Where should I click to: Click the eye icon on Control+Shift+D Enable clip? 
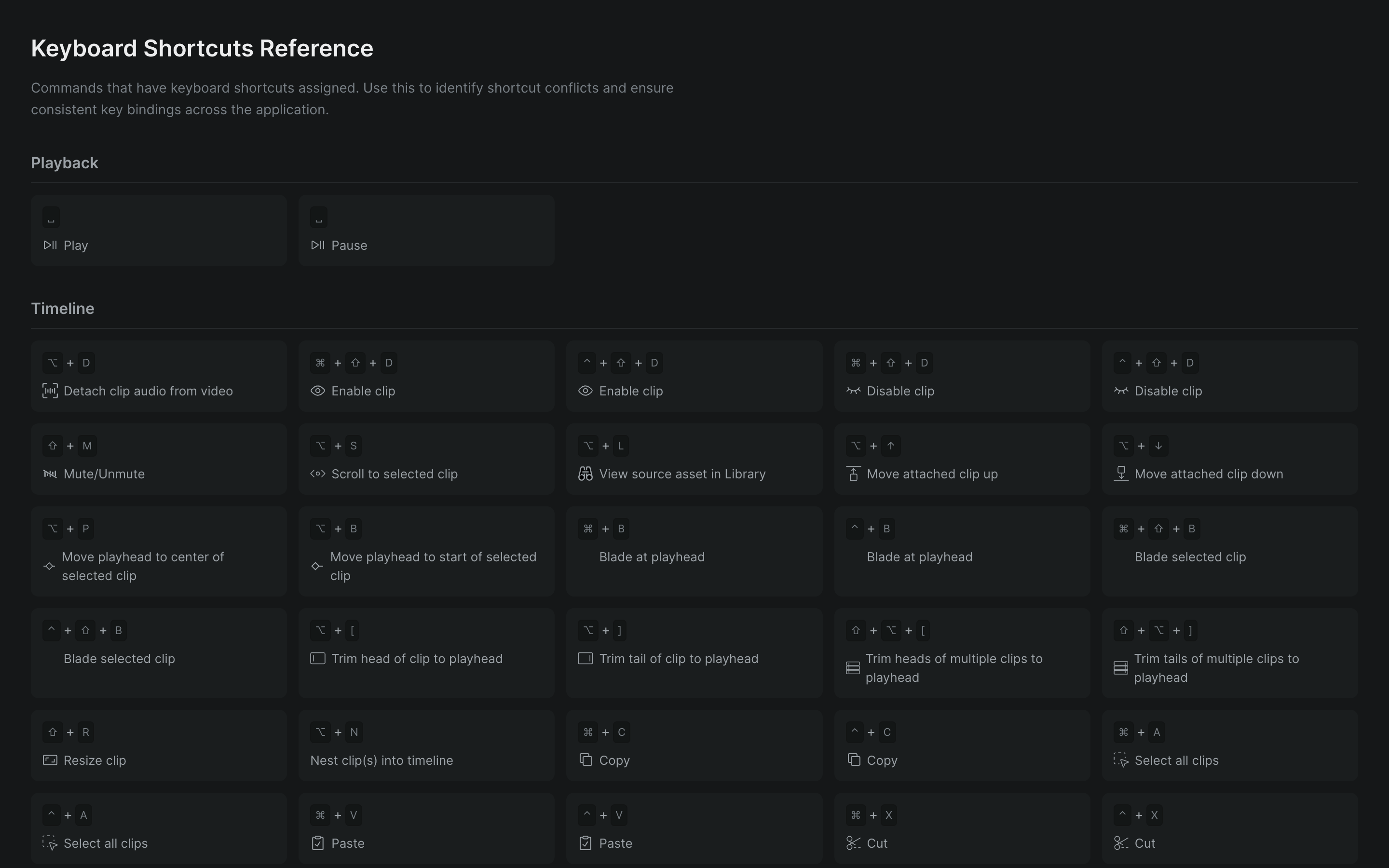click(x=586, y=391)
